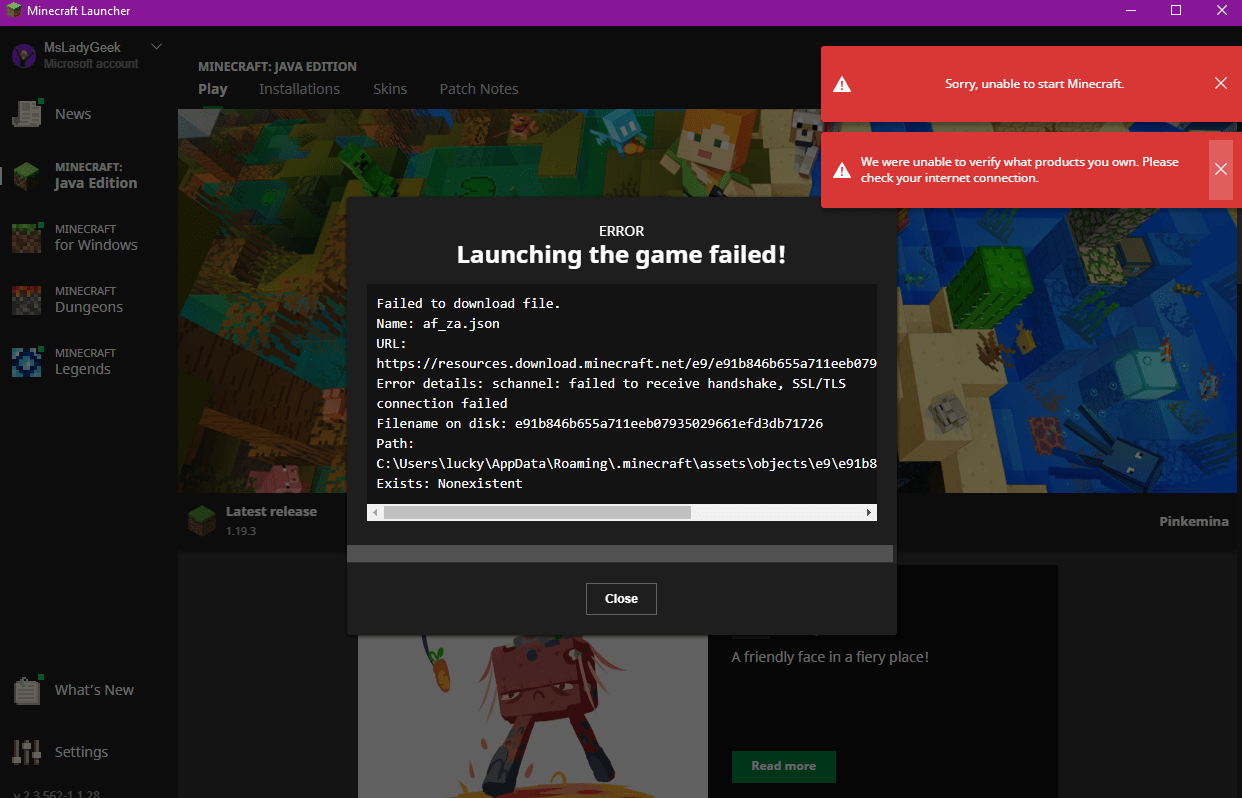Click the MsLadyGeek account avatar
The width and height of the screenshot is (1242, 798).
(x=24, y=55)
